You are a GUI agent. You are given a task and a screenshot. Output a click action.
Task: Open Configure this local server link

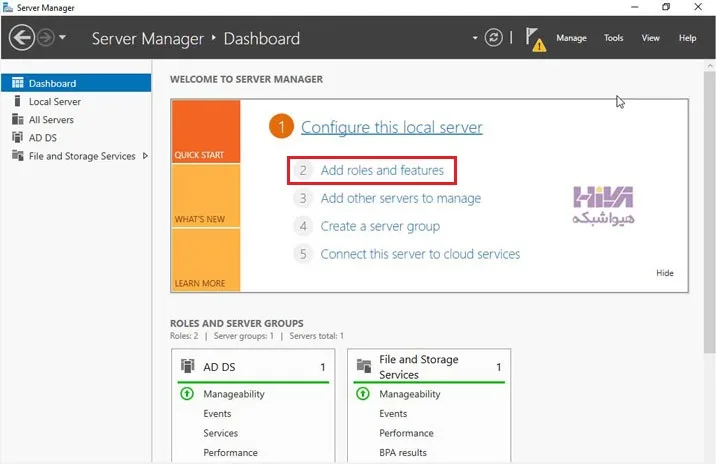click(391, 127)
